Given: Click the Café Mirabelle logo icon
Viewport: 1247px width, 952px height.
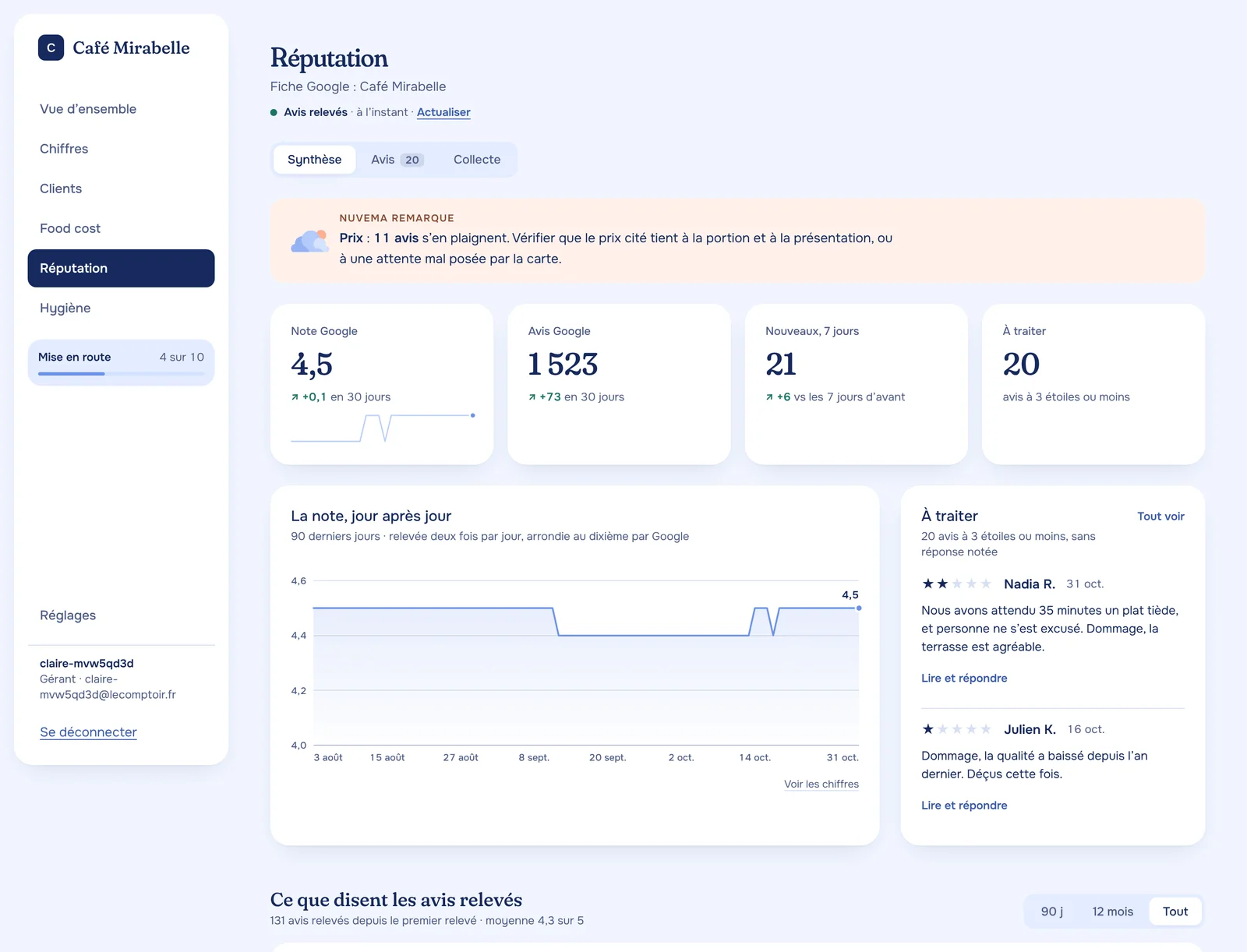Looking at the screenshot, I should tap(51, 48).
